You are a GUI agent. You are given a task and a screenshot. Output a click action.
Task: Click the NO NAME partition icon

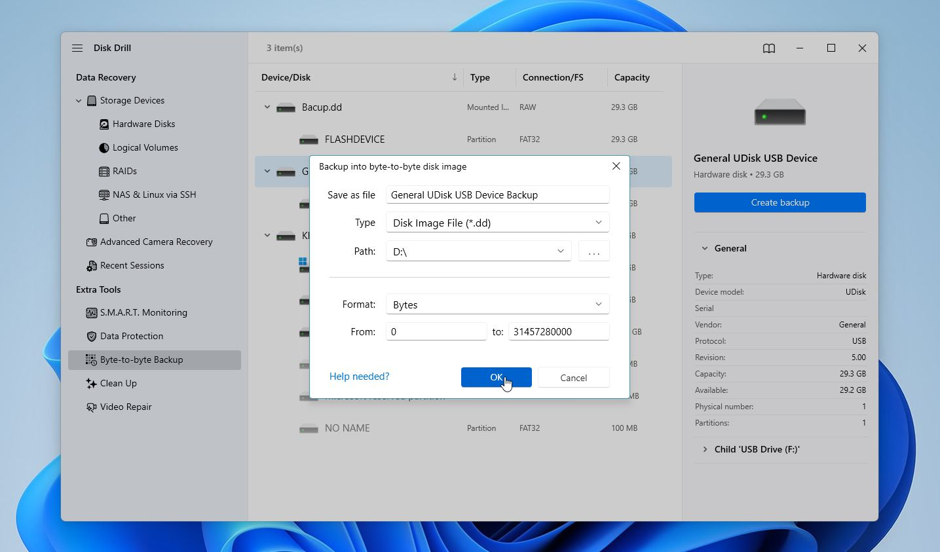[309, 429]
